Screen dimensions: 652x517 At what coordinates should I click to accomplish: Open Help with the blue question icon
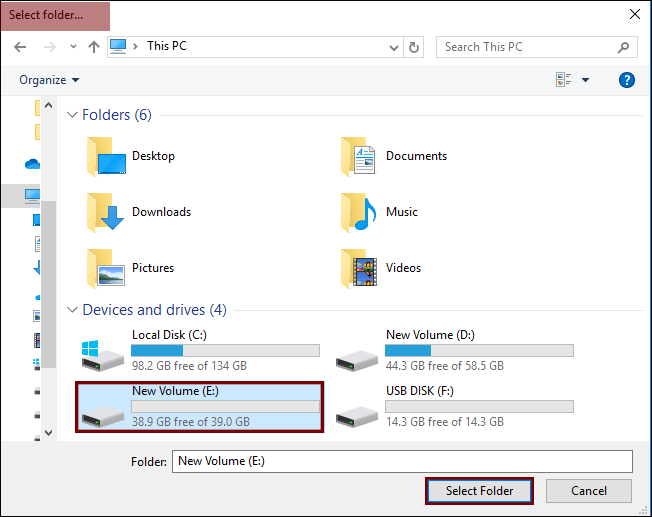[x=627, y=80]
